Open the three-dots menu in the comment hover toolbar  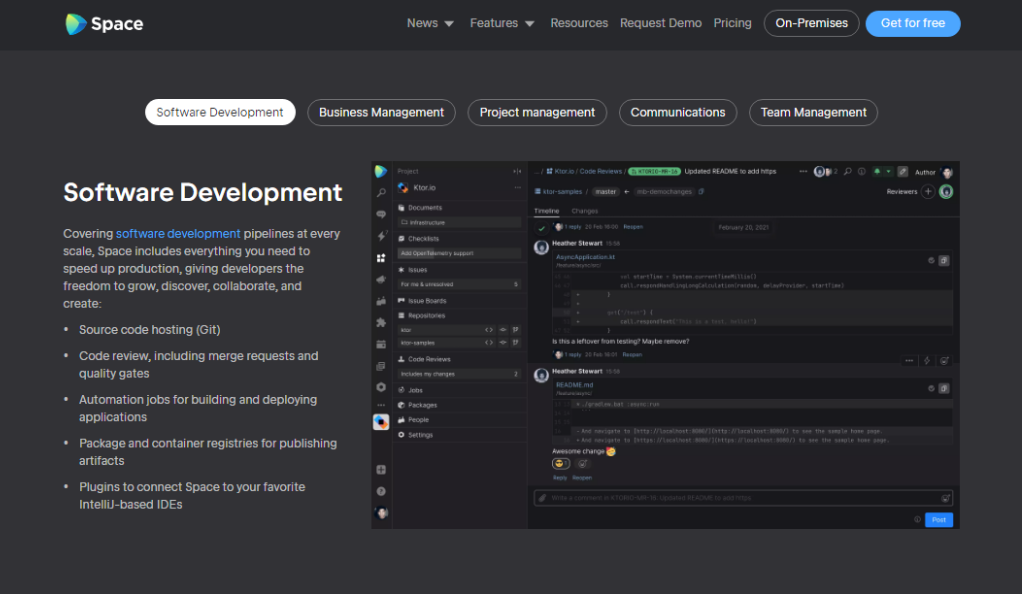coord(909,361)
